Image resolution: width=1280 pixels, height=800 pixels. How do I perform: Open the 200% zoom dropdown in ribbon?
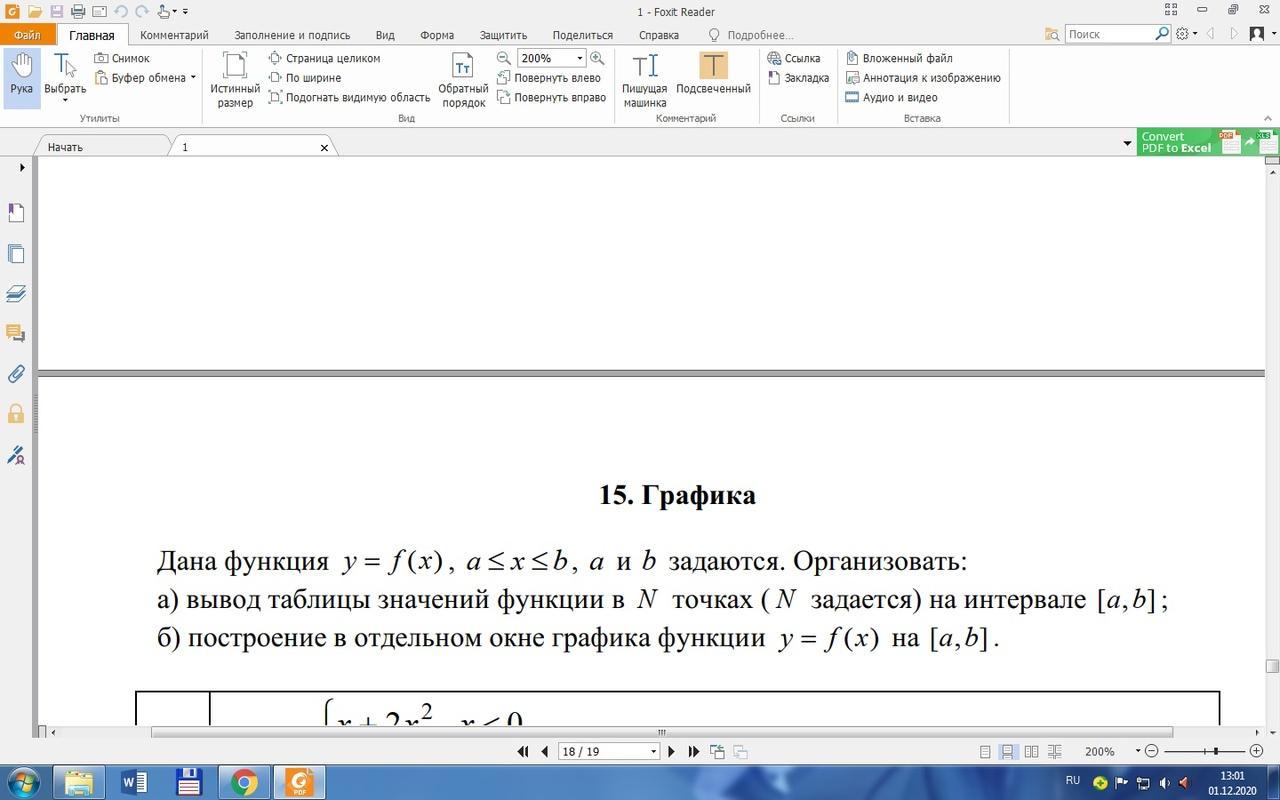point(579,58)
